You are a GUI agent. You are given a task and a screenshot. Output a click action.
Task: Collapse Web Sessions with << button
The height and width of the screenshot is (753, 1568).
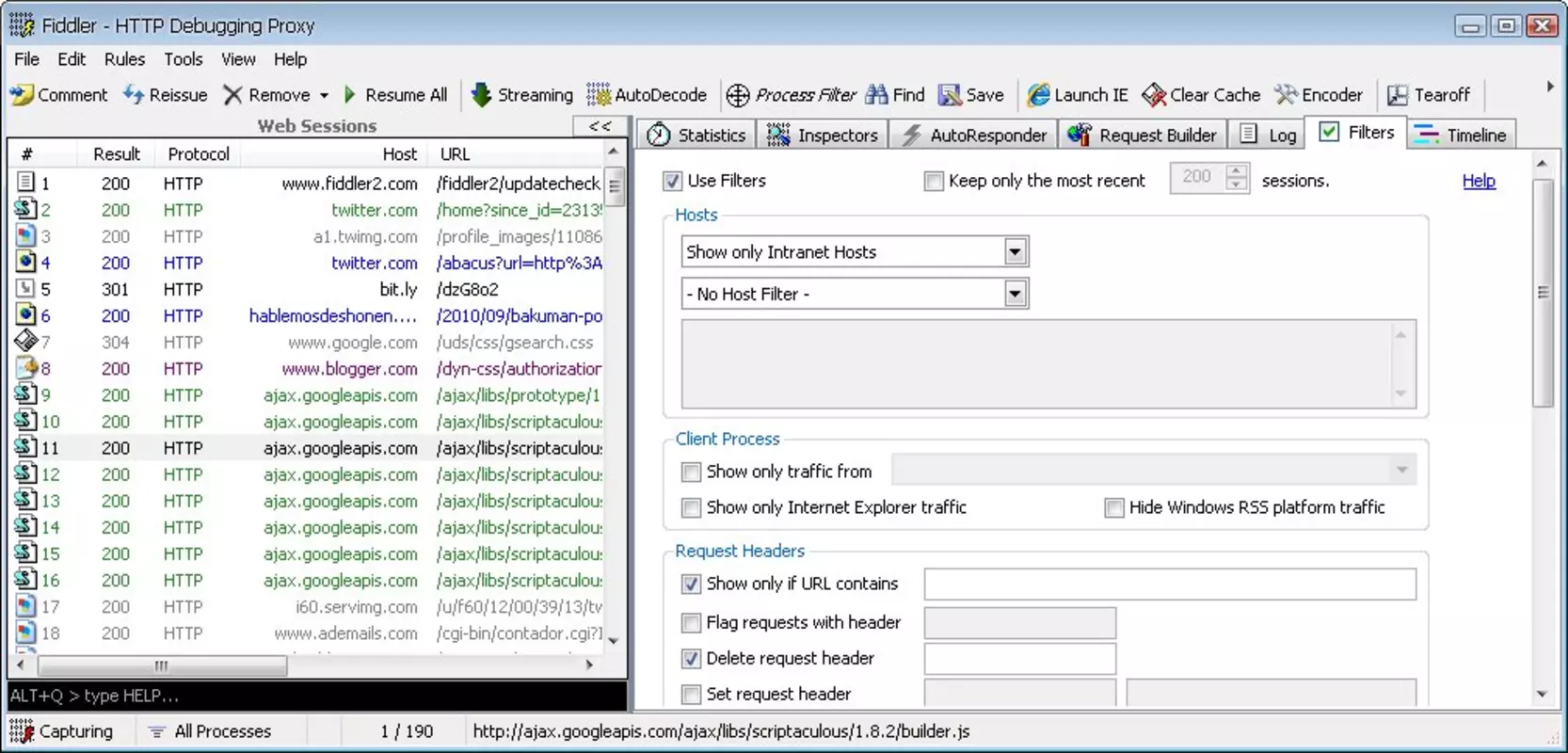tap(600, 126)
